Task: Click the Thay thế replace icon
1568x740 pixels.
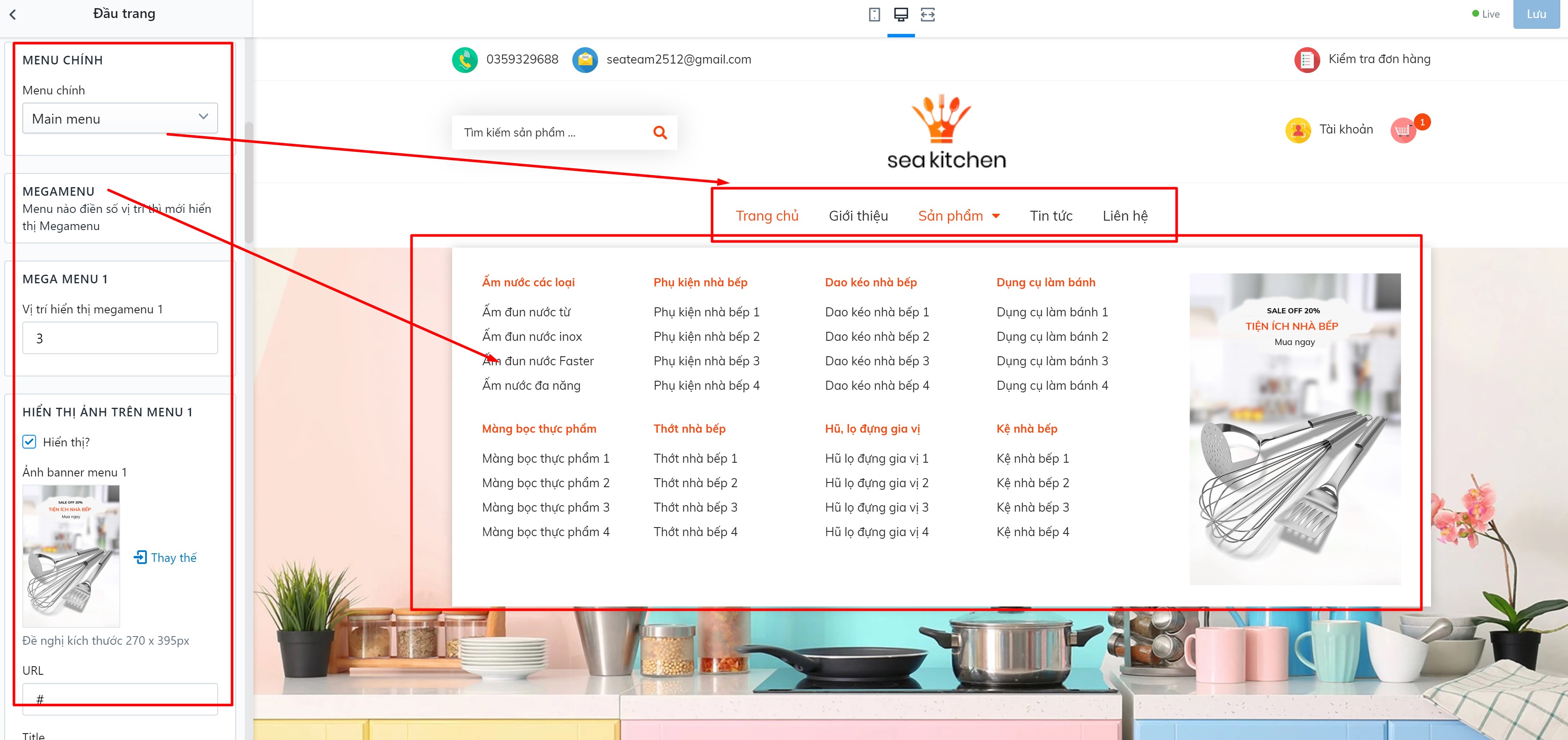Action: (x=140, y=557)
